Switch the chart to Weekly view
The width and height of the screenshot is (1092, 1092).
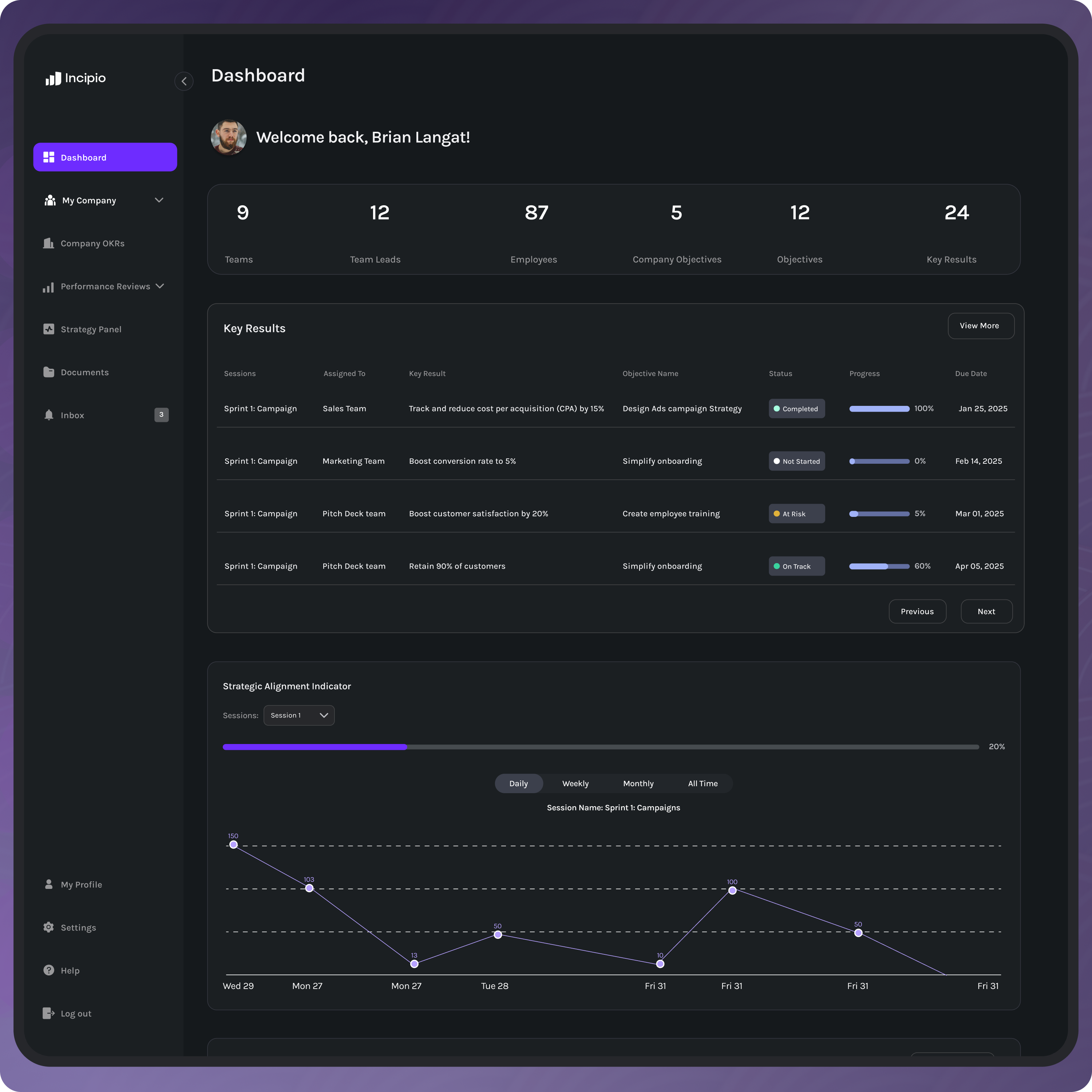(575, 783)
